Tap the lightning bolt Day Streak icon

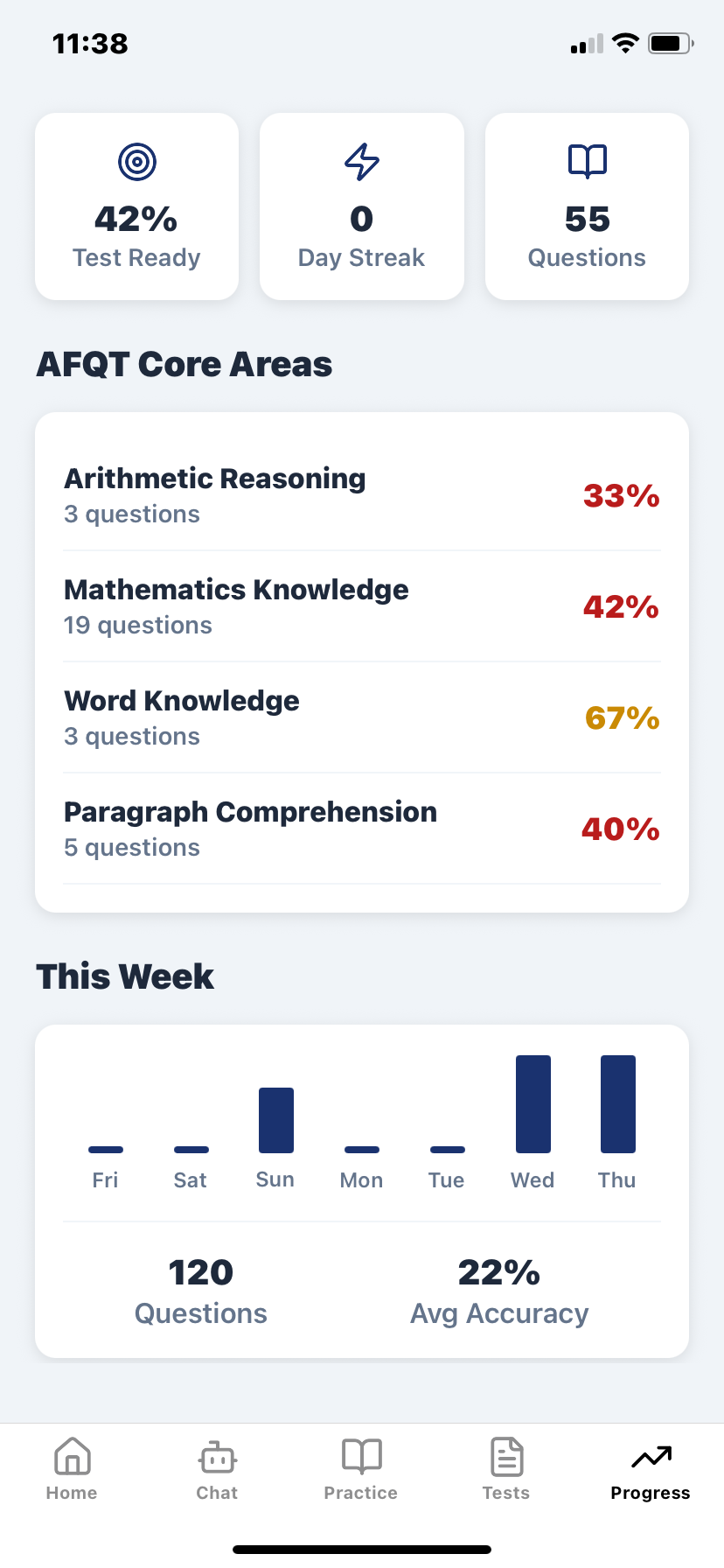point(361,161)
